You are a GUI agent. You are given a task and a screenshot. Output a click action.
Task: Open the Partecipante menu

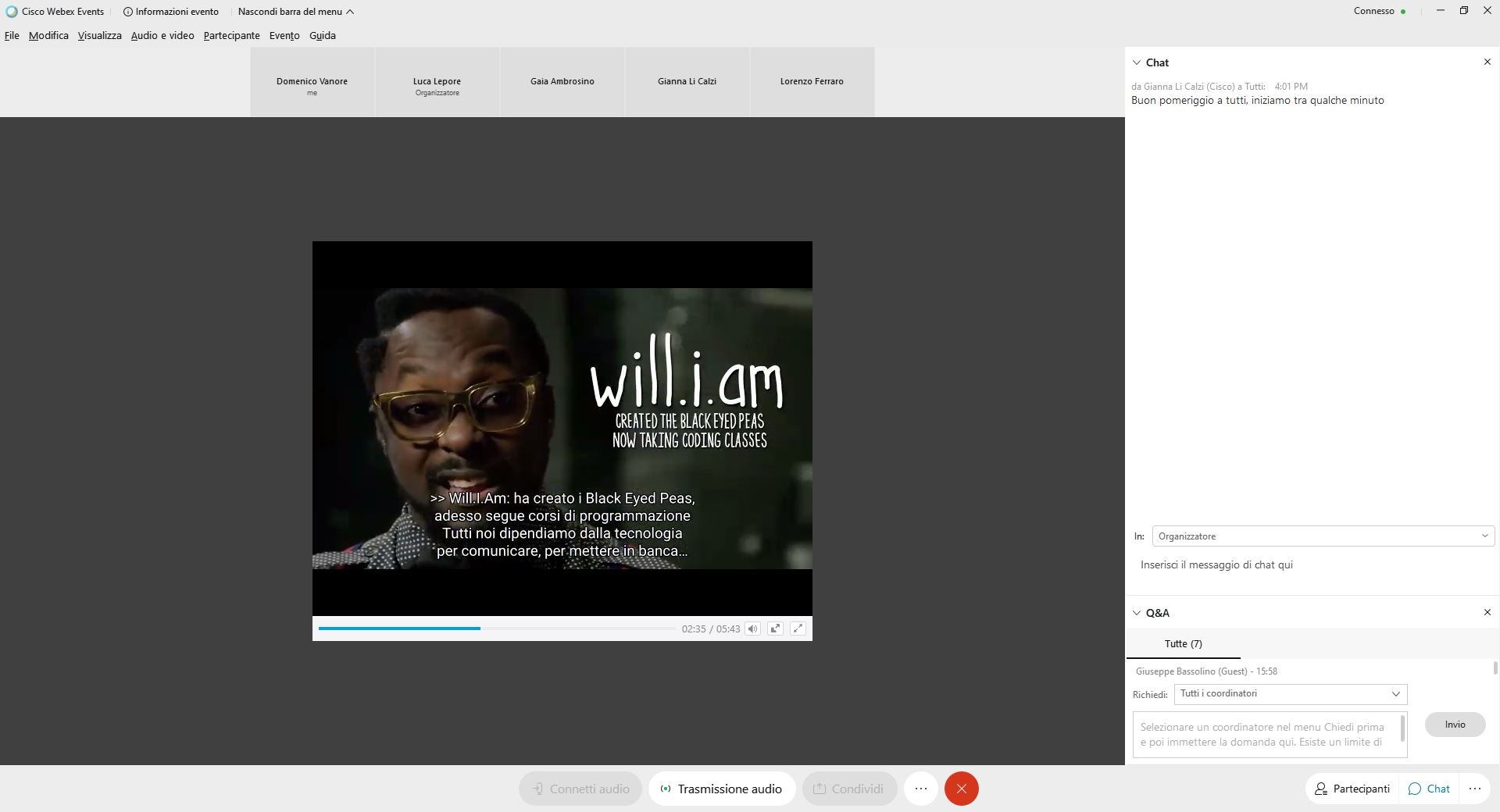(x=231, y=36)
